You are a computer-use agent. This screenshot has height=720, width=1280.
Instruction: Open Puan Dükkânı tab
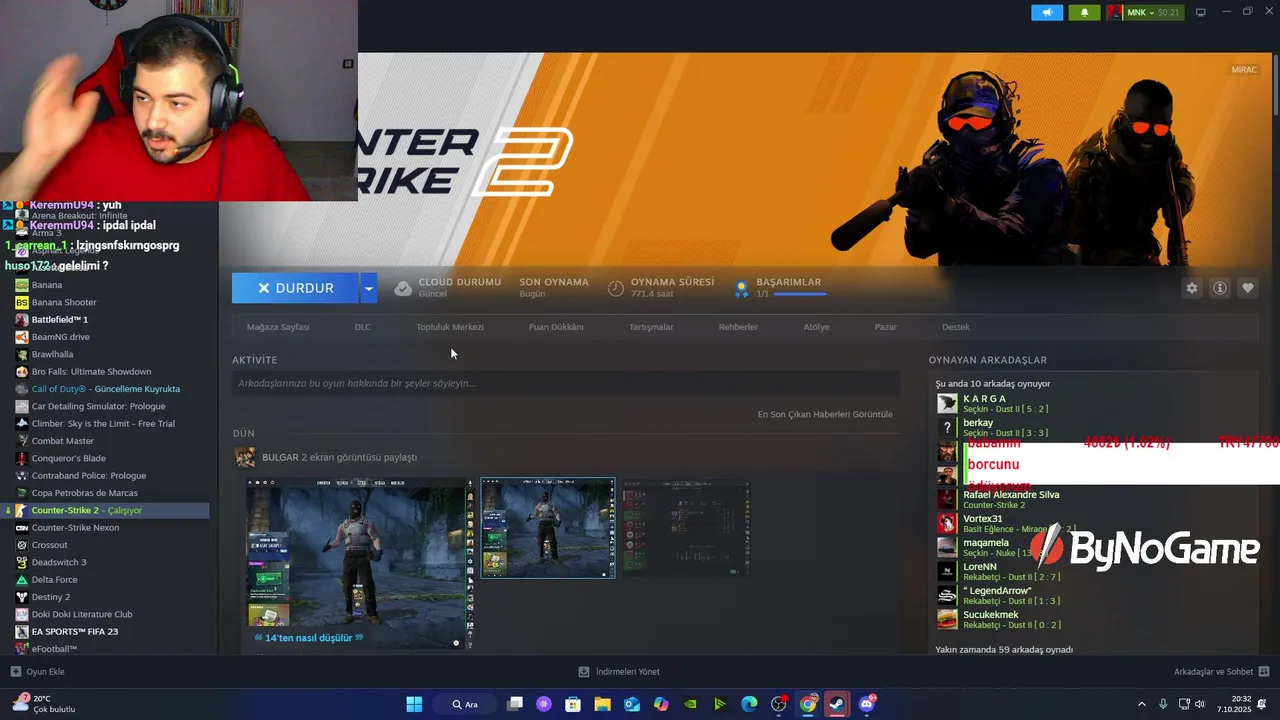click(556, 327)
